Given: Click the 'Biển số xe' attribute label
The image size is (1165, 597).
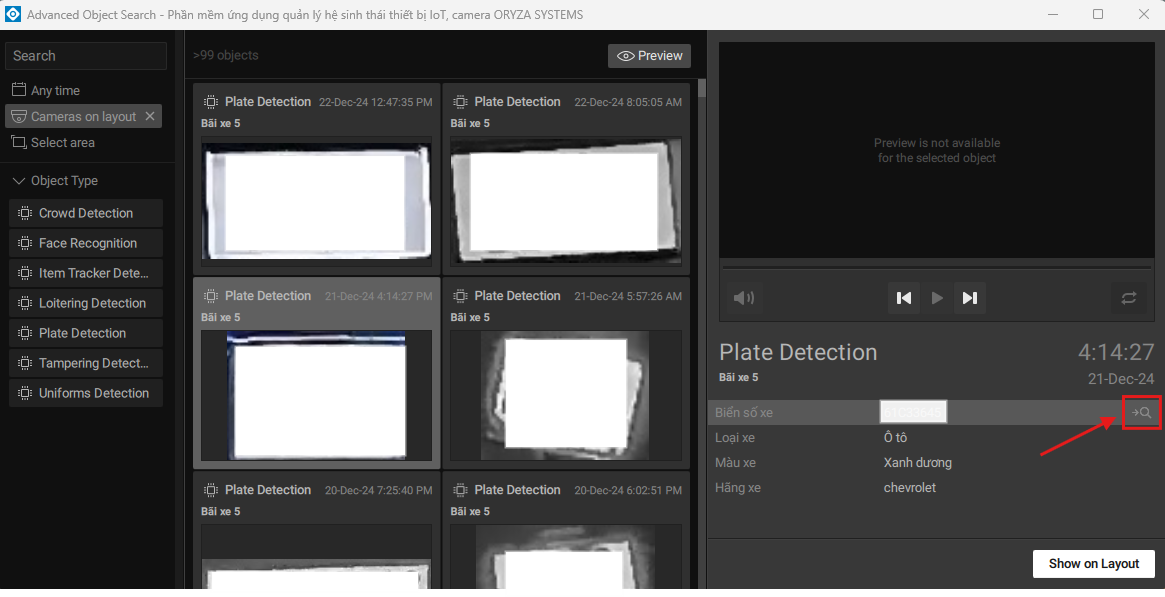Looking at the screenshot, I should [744, 412].
